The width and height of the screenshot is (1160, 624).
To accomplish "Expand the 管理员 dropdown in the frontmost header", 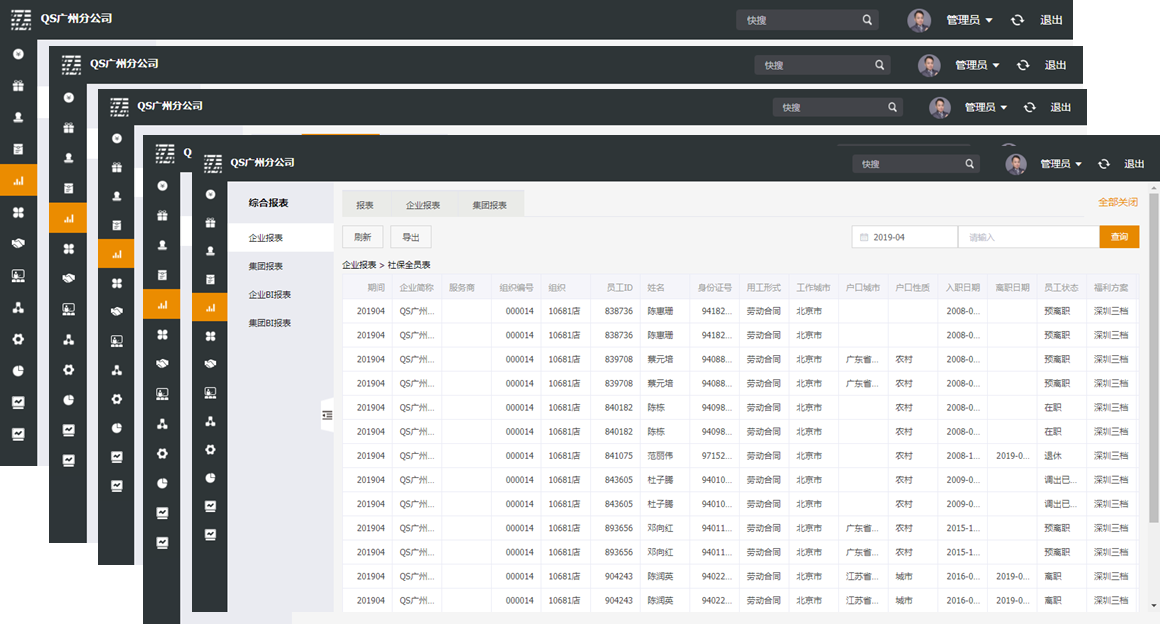I will coord(1061,164).
